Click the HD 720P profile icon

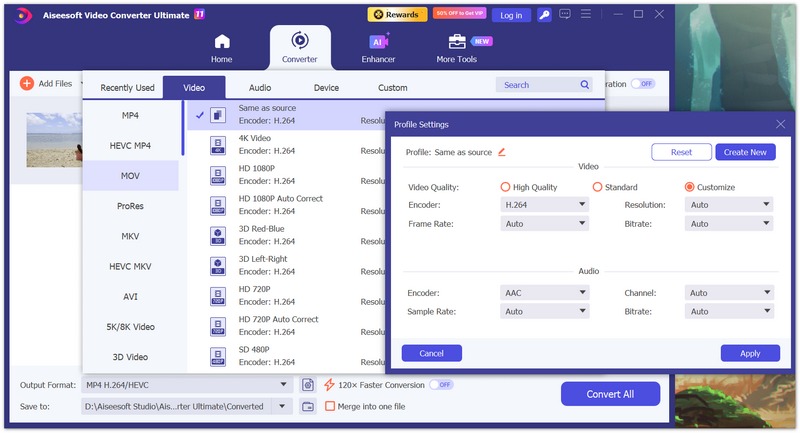pos(218,296)
